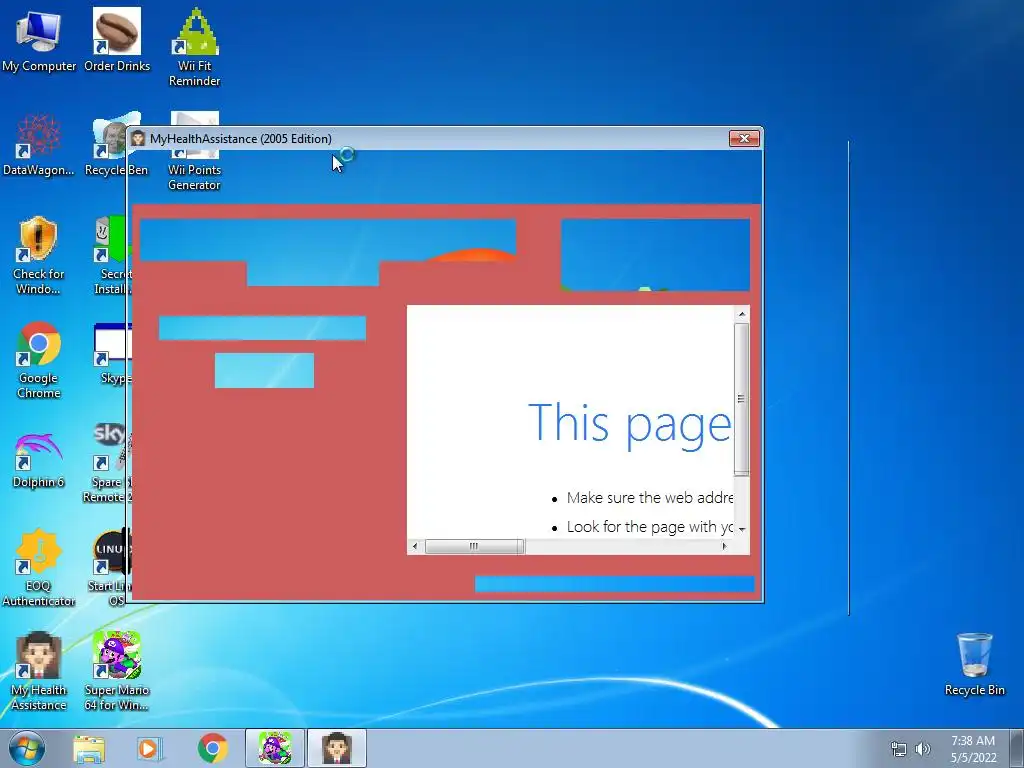Click the taskbar clock showing 7:38 AM

coord(973,749)
